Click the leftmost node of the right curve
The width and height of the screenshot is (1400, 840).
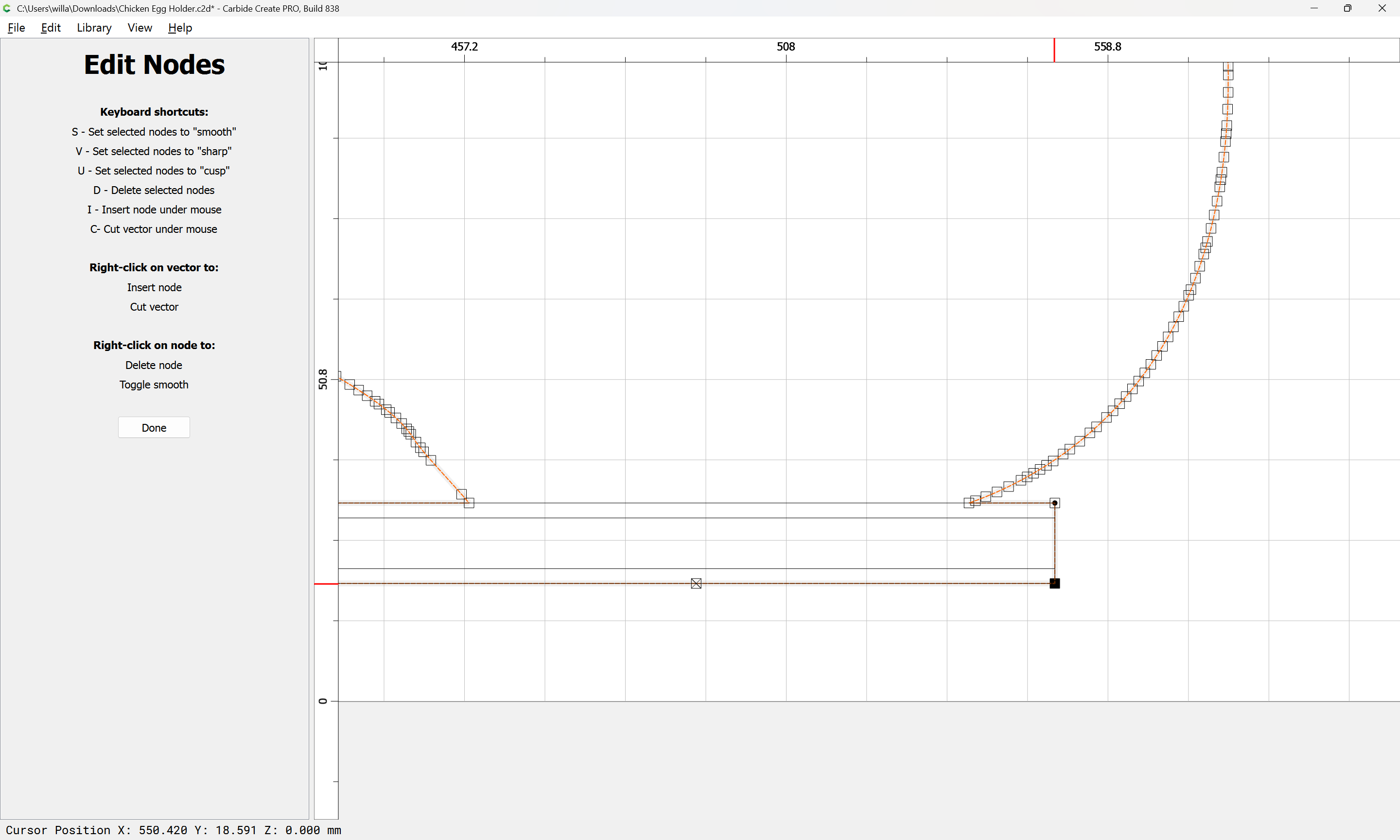point(968,503)
